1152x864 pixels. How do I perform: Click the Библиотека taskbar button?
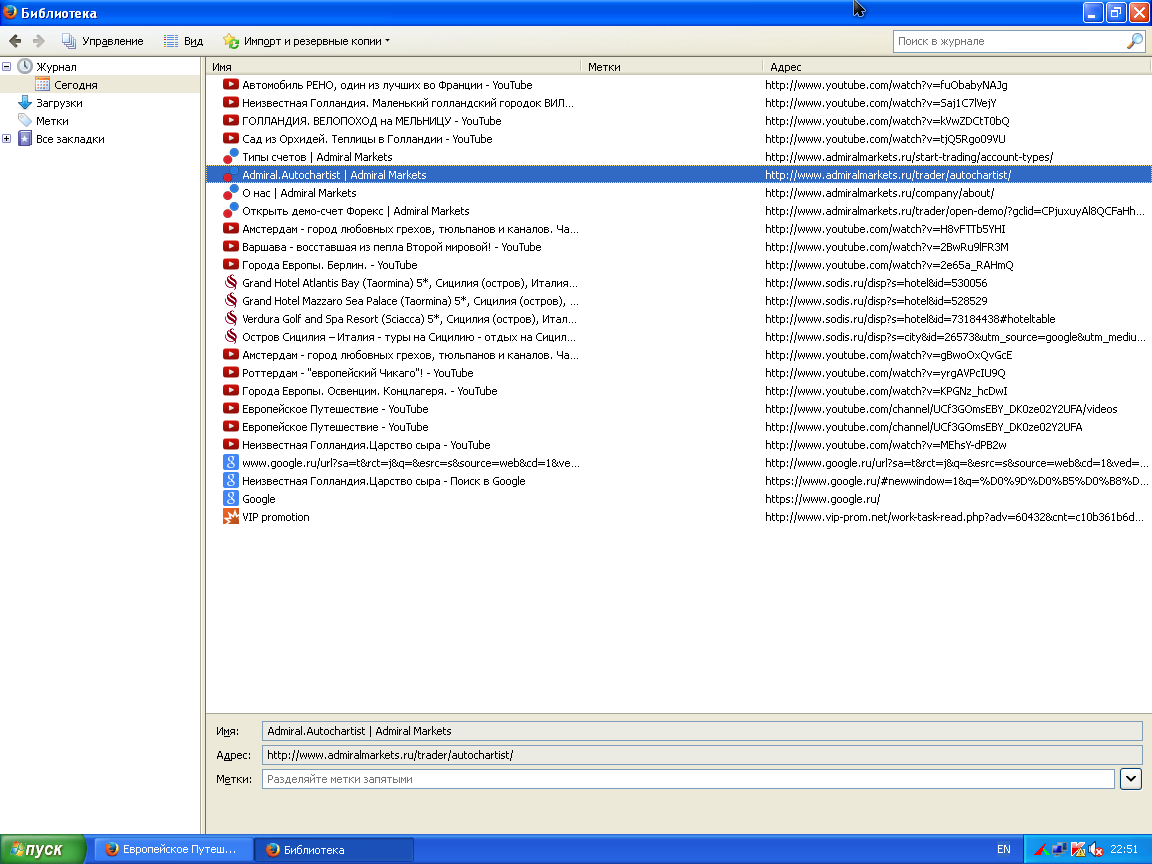[x=334, y=849]
